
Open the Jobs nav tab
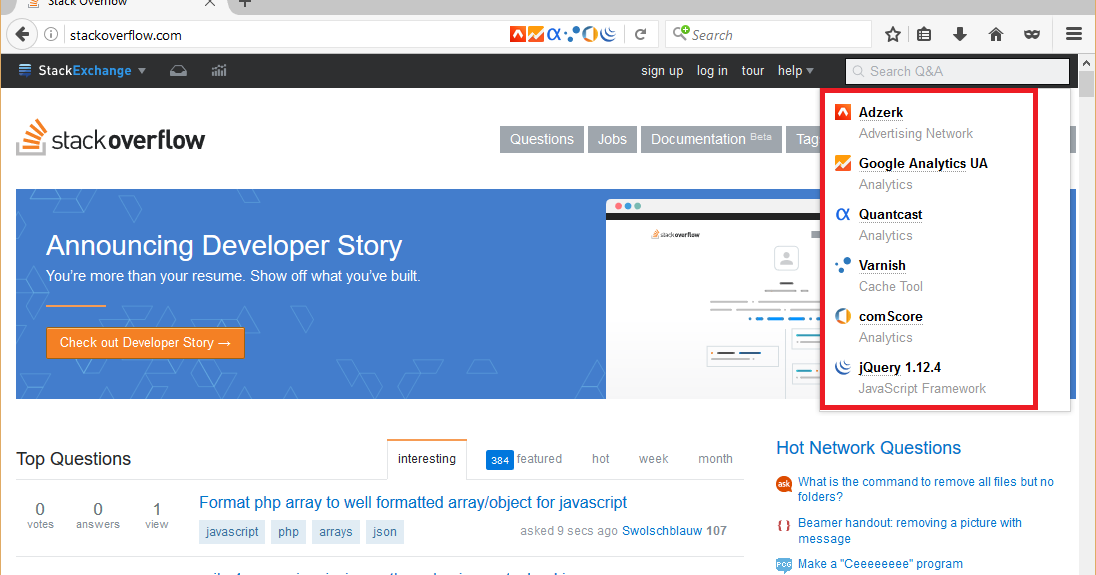tap(612, 139)
